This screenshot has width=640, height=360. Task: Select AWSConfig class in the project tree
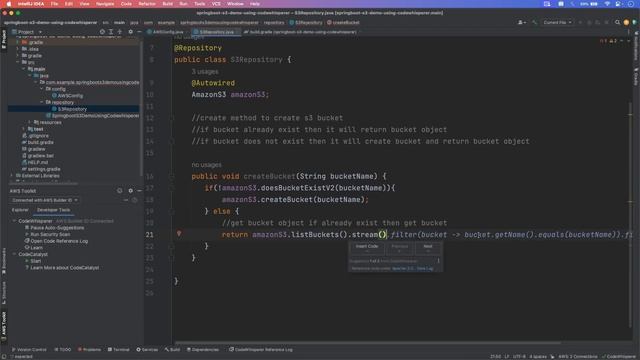pyautogui.click(x=67, y=96)
